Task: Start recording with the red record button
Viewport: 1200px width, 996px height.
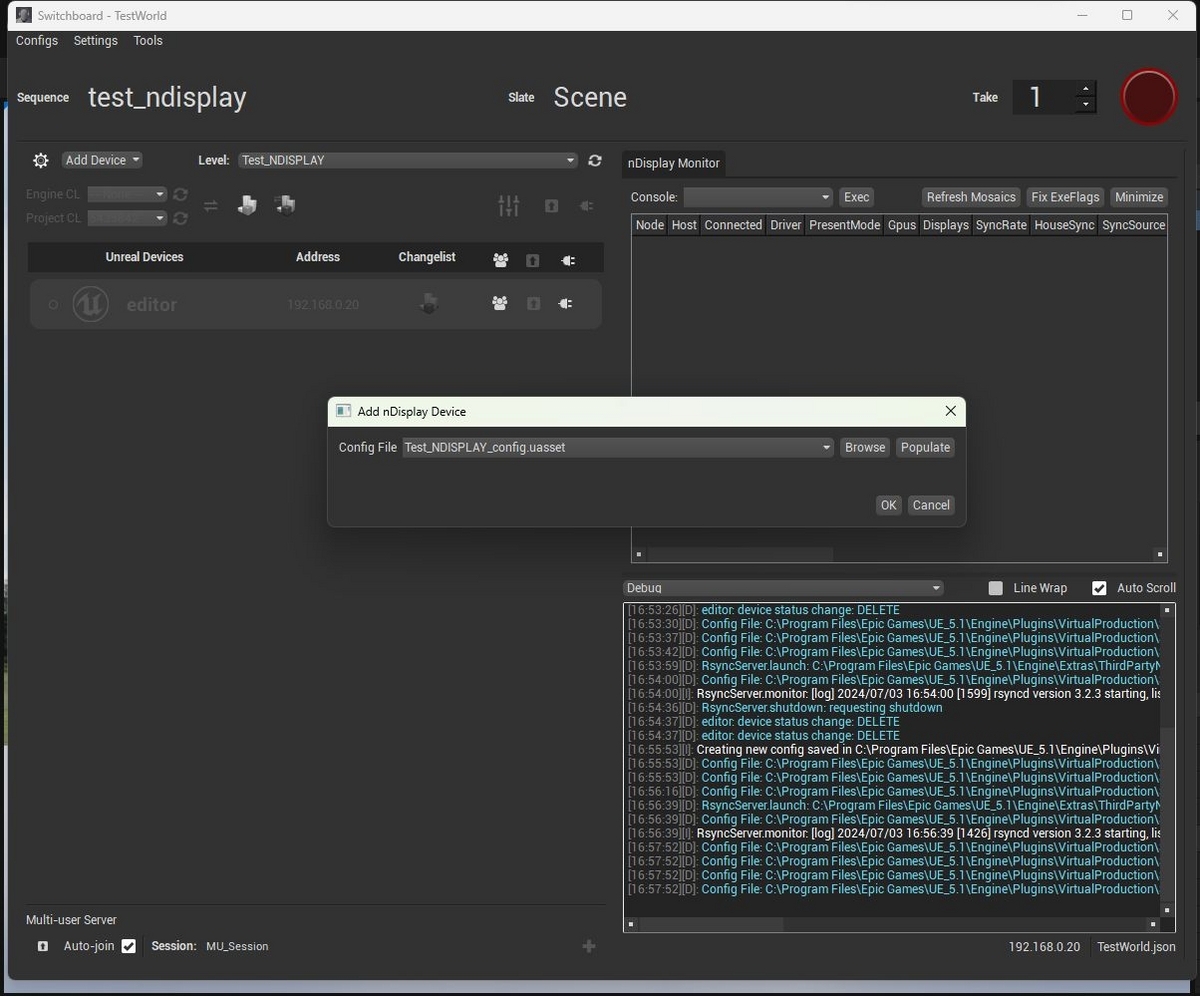Action: (1149, 97)
